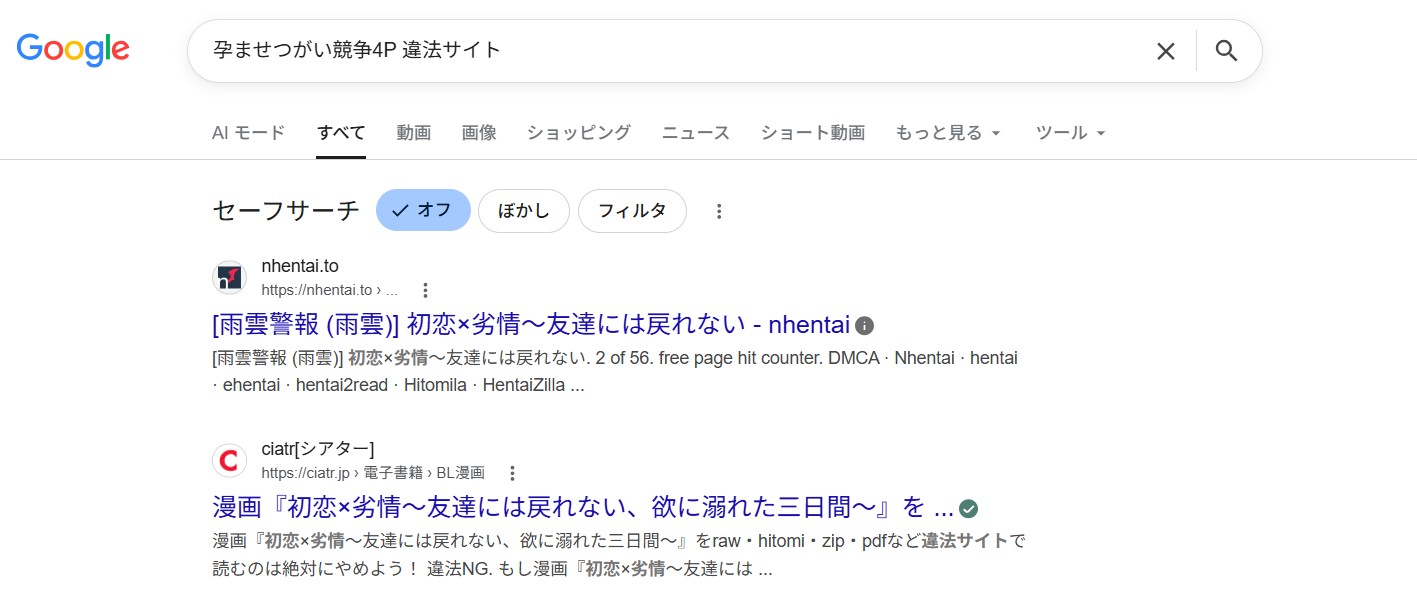
Task: Select the SafeSearch ぼかし option
Action: [x=524, y=211]
